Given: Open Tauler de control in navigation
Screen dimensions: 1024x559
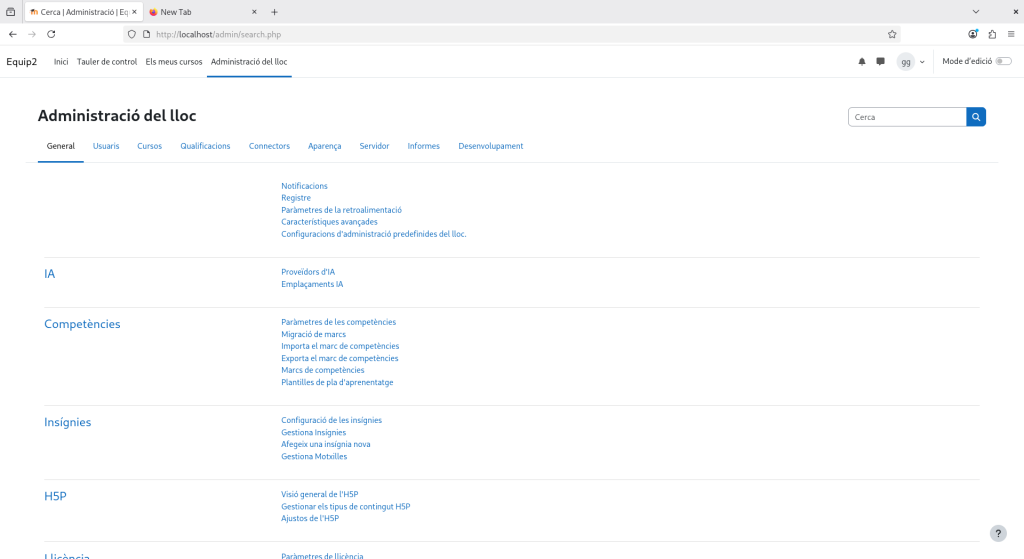Looking at the screenshot, I should coord(107,62).
